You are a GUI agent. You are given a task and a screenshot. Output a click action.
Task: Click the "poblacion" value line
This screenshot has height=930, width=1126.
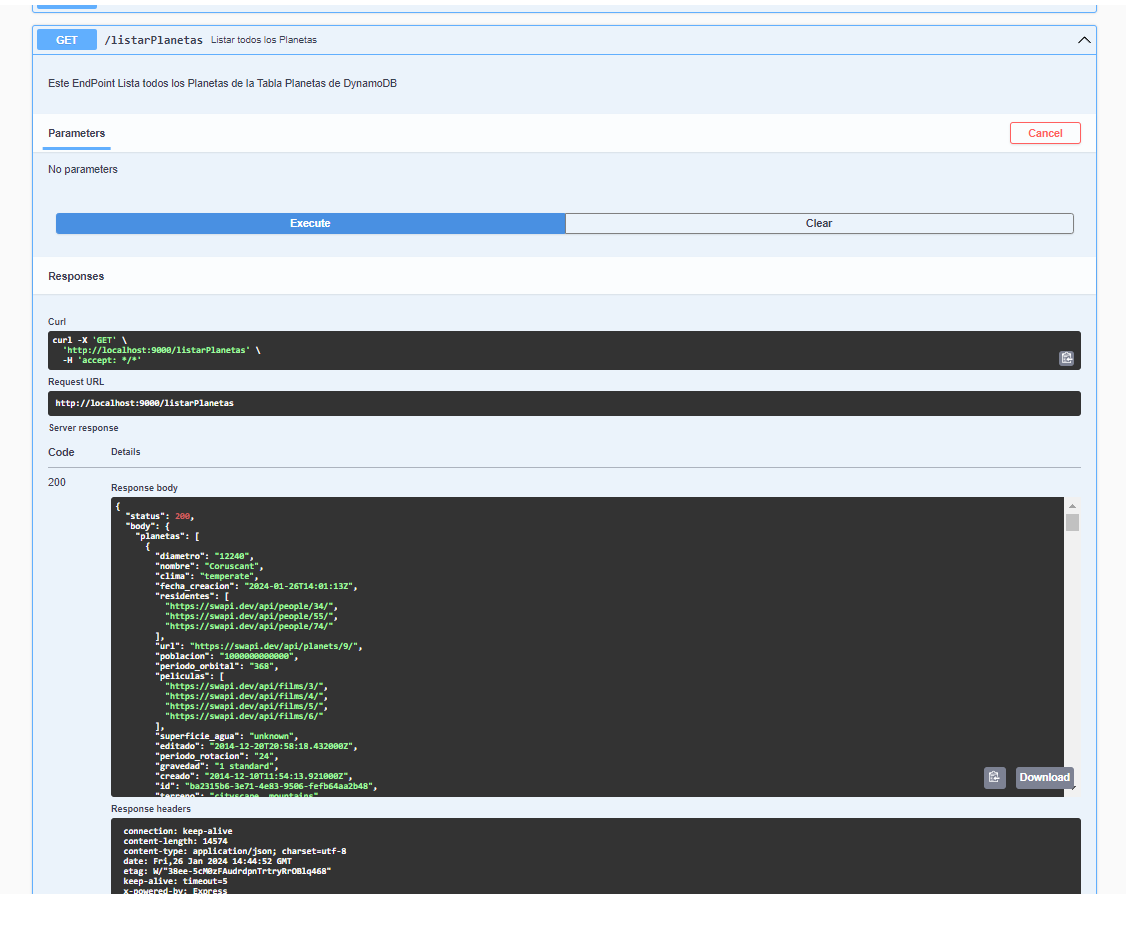coord(226,656)
